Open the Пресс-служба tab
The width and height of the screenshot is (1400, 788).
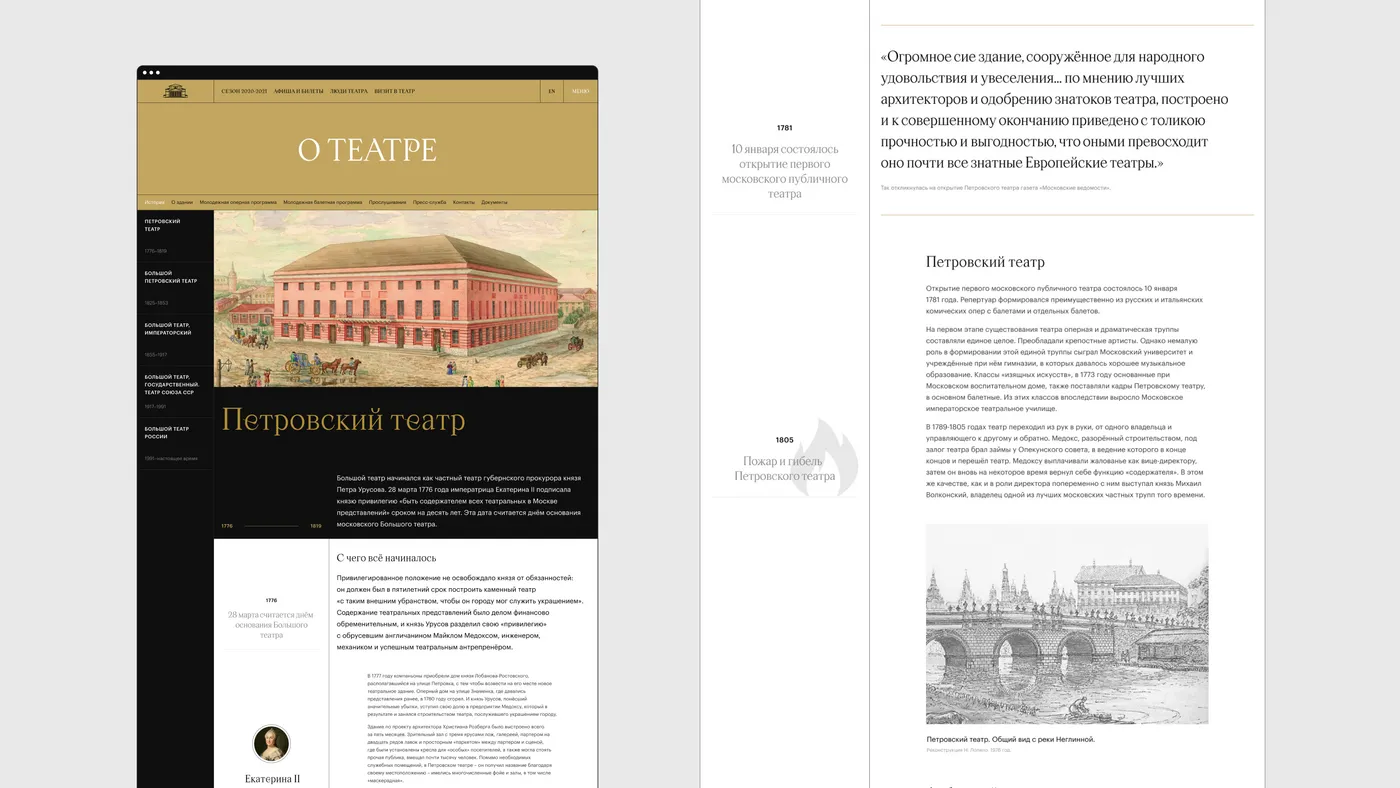(x=429, y=200)
